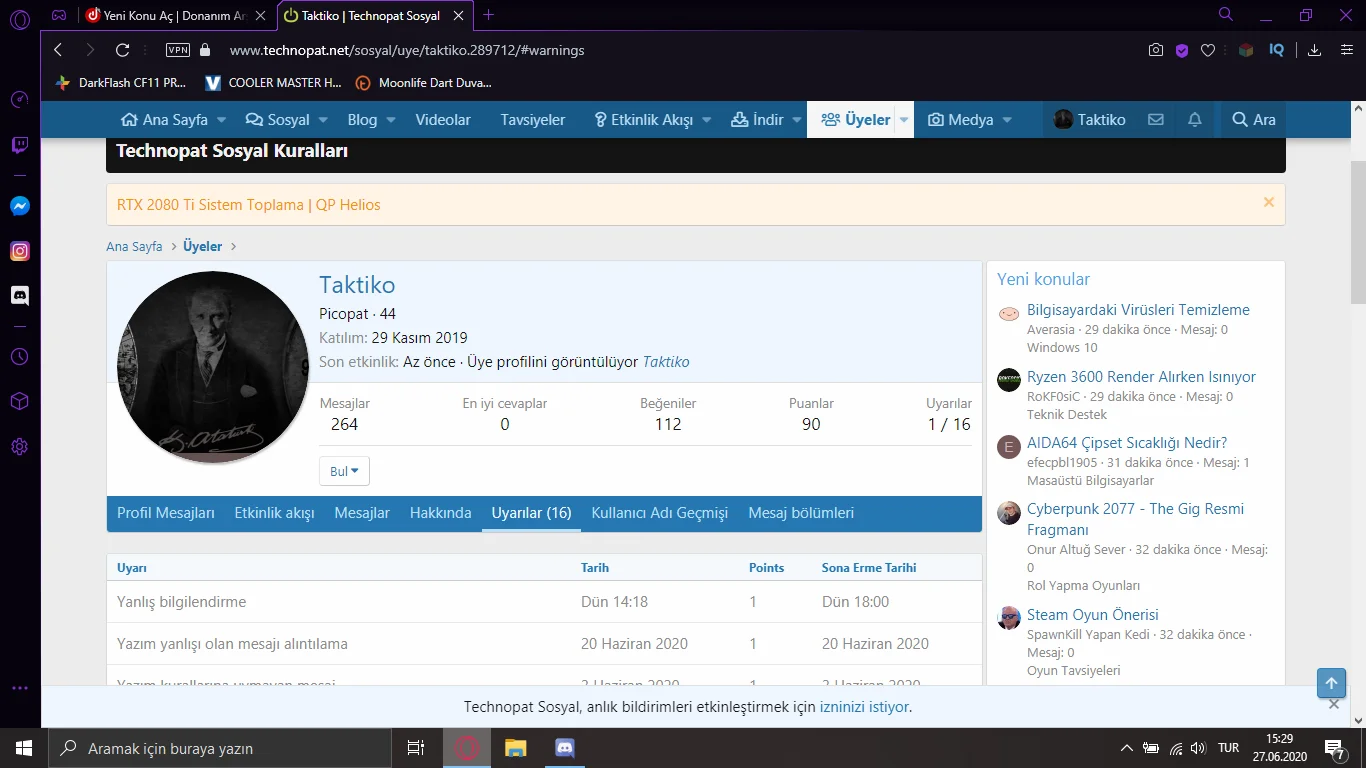Add page to bookmarks with heart icon
Viewport: 1366px width, 768px height.
pos(1208,50)
